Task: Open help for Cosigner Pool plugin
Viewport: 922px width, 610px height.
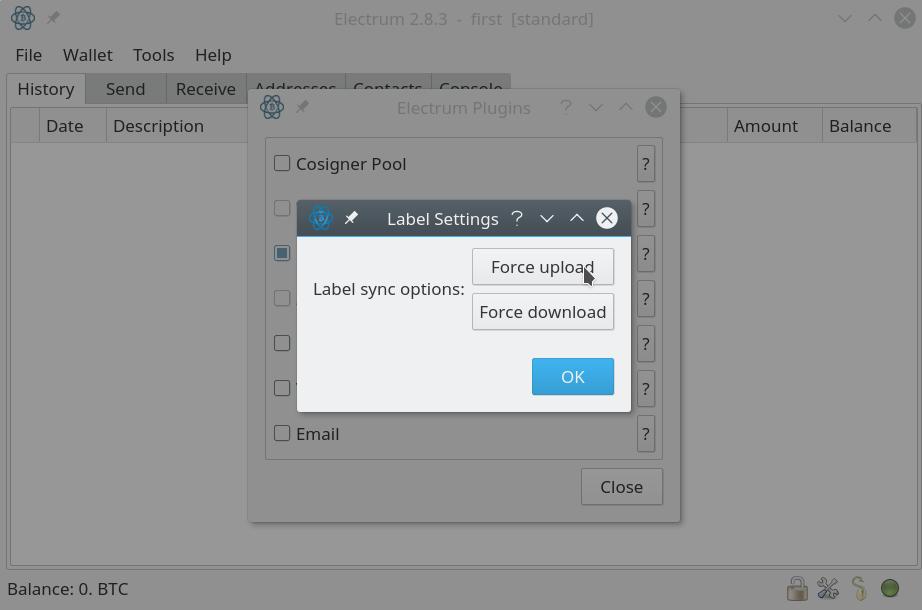Action: [x=646, y=164]
